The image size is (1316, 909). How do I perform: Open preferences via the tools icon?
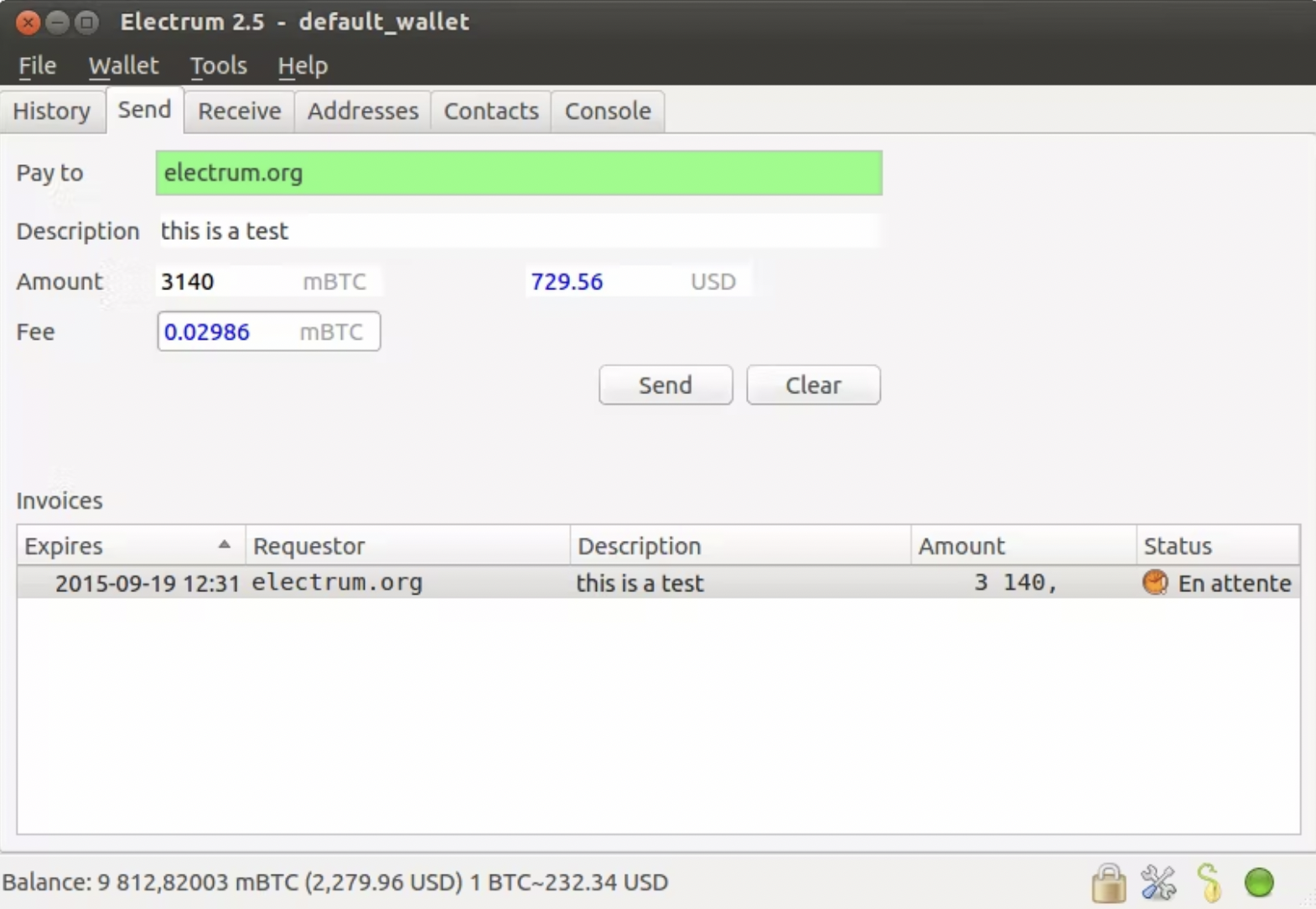click(1158, 882)
